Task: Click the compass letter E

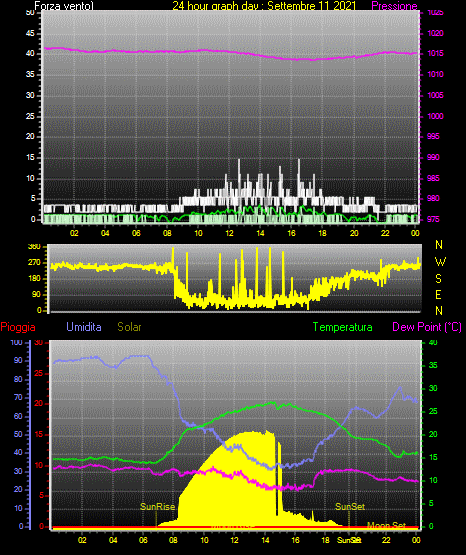Action: (438, 294)
